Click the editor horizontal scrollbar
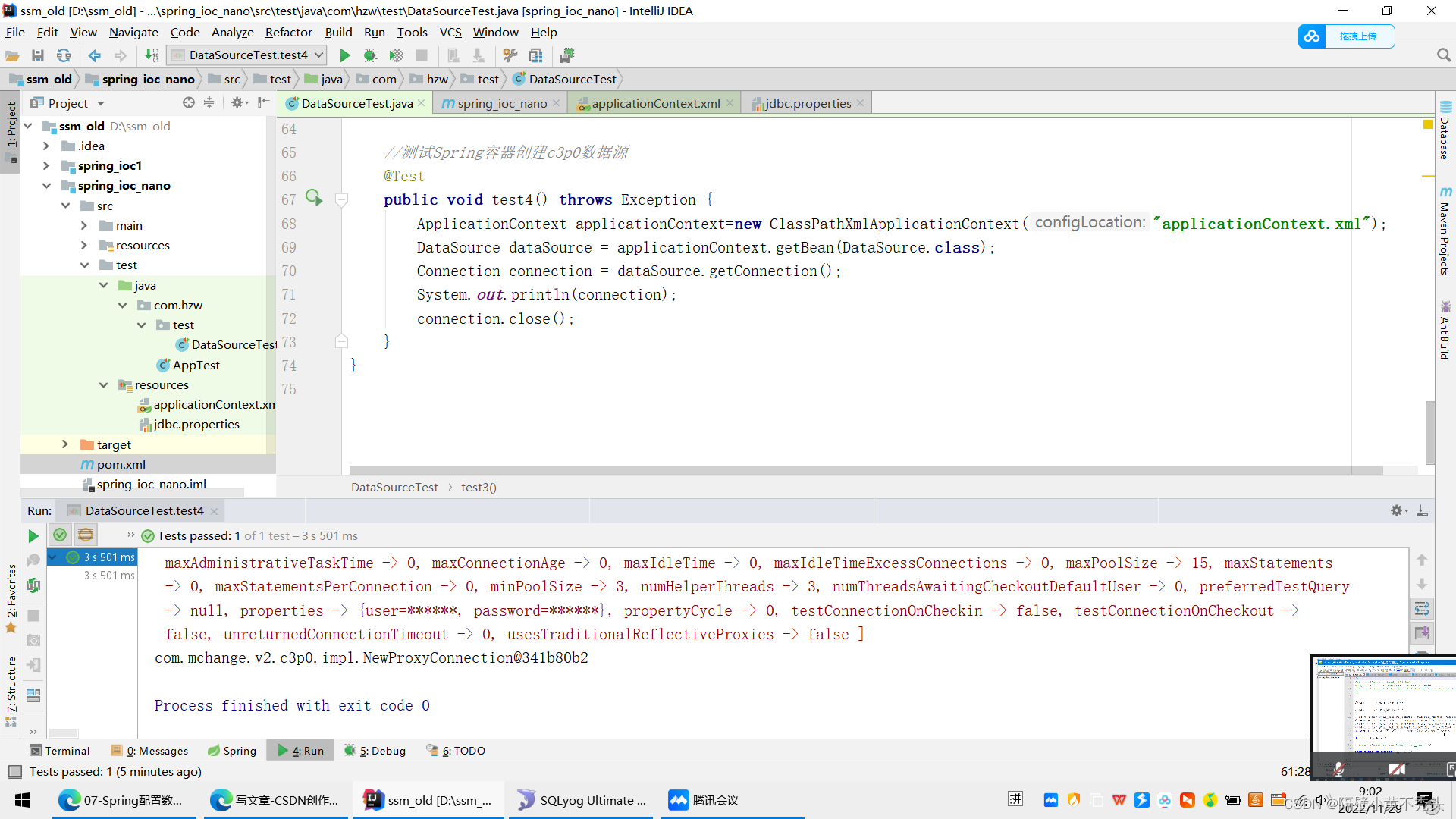 point(864,470)
